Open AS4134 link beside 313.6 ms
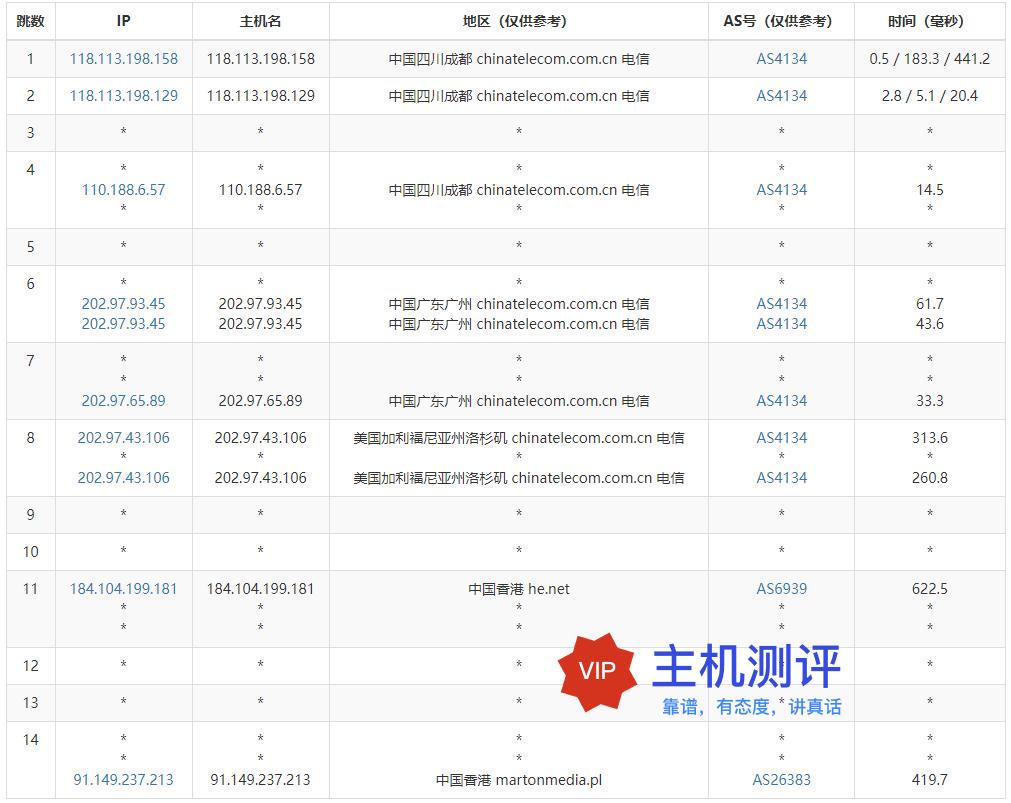This screenshot has height=803, width=1011. click(781, 438)
